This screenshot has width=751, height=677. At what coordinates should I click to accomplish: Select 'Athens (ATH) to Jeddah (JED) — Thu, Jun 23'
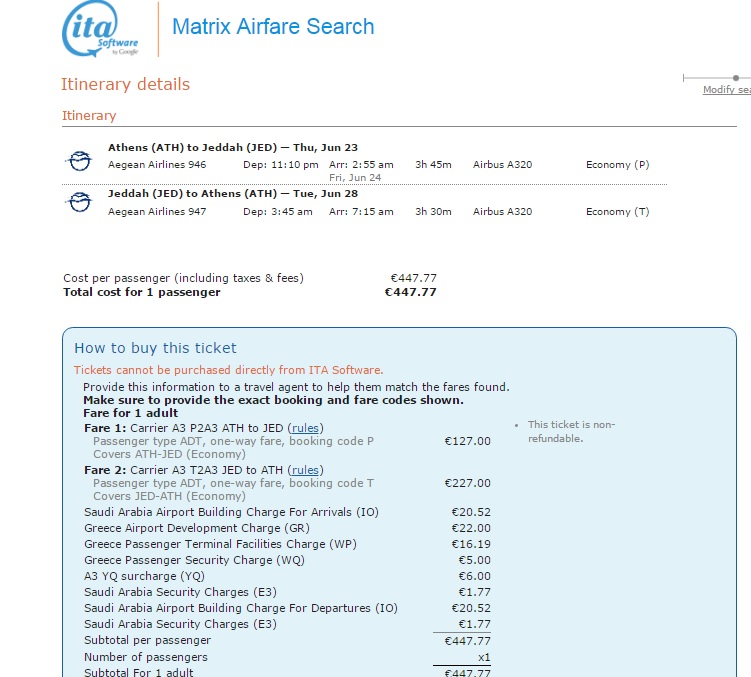click(x=233, y=148)
